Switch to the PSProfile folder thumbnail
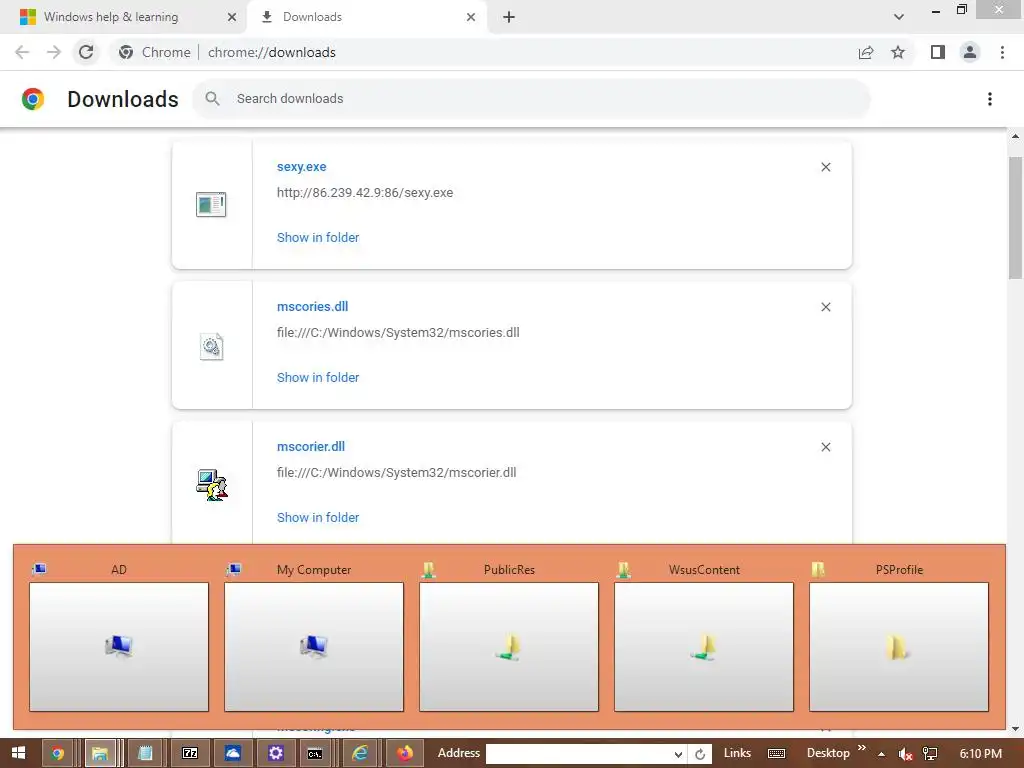Viewport: 1024px width, 768px height. click(x=899, y=647)
